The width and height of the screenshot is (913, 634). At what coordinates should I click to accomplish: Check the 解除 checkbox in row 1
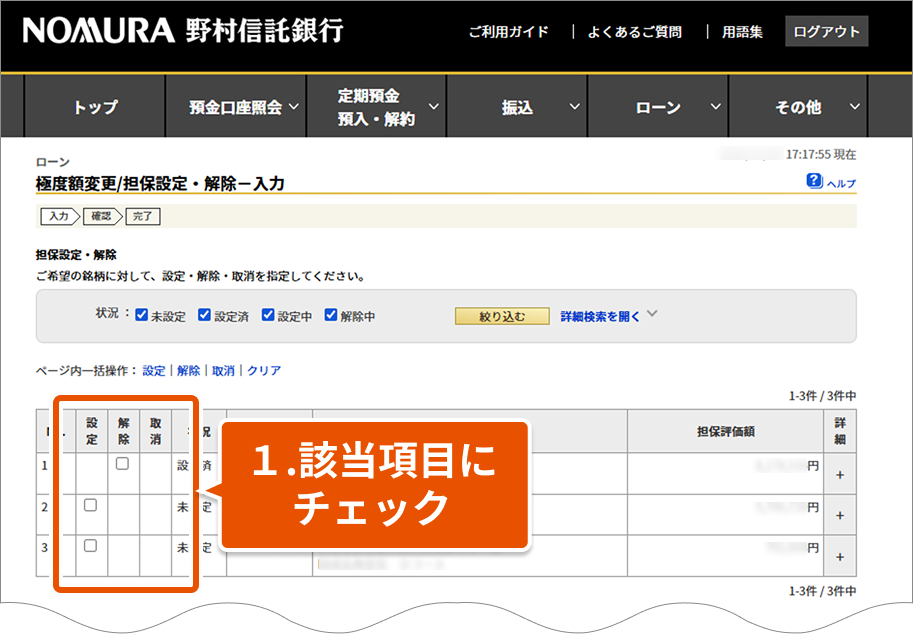point(122,464)
